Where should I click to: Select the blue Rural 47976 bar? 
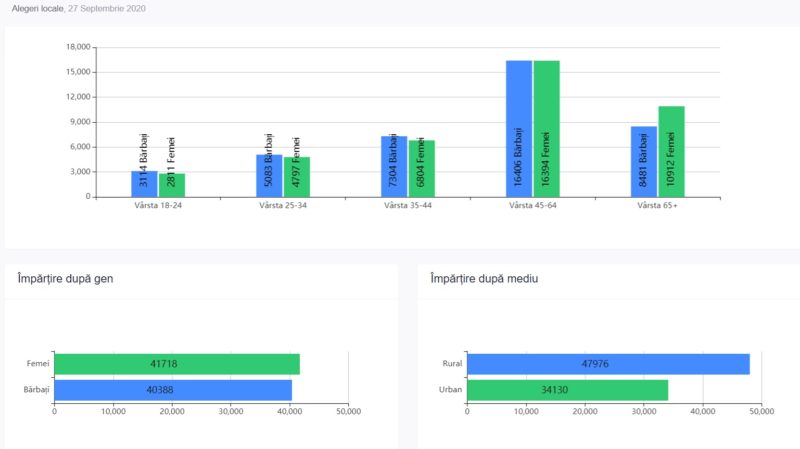pyautogui.click(x=607, y=364)
